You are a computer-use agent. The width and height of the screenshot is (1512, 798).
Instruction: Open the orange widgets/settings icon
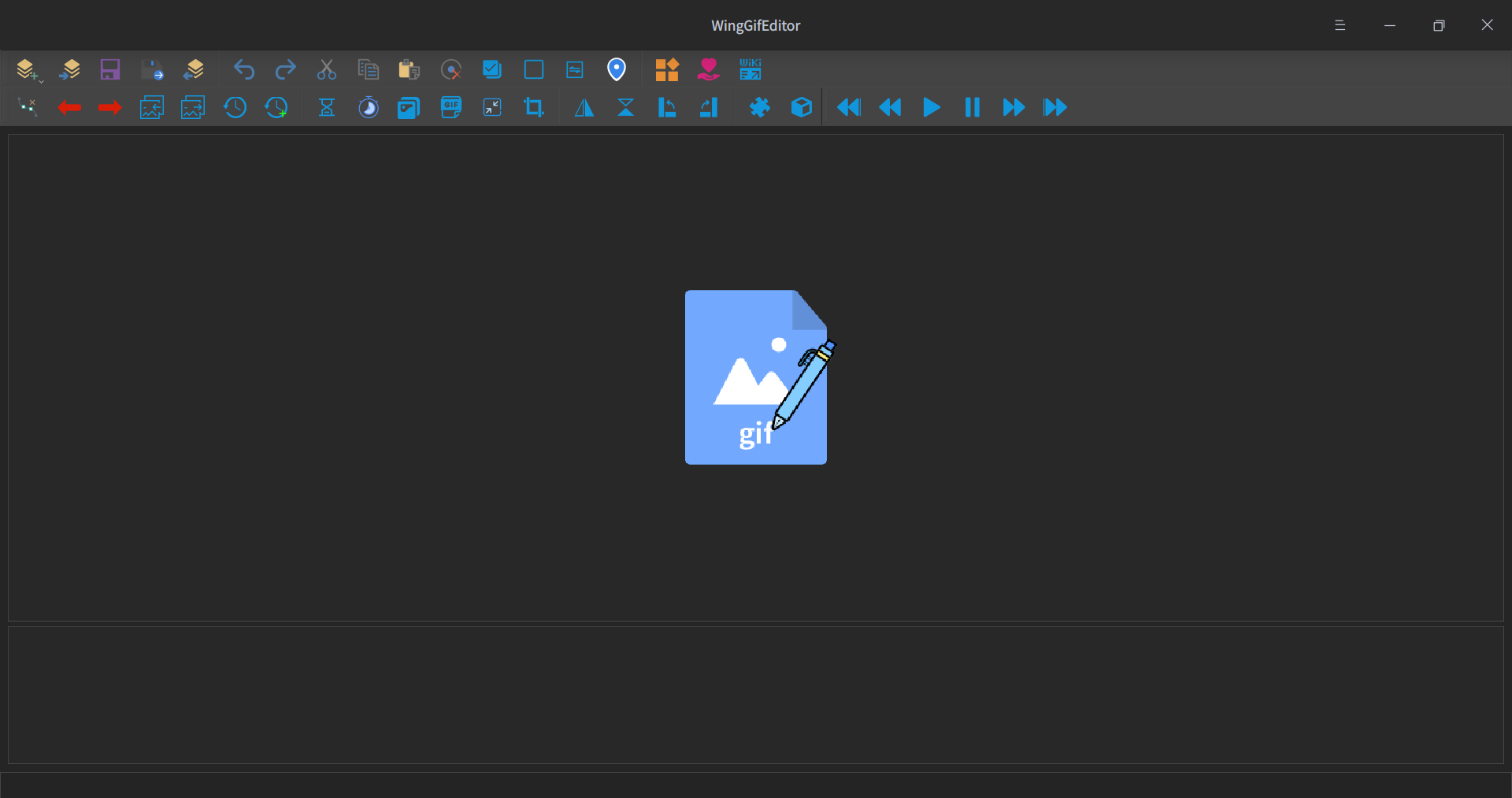coord(667,70)
